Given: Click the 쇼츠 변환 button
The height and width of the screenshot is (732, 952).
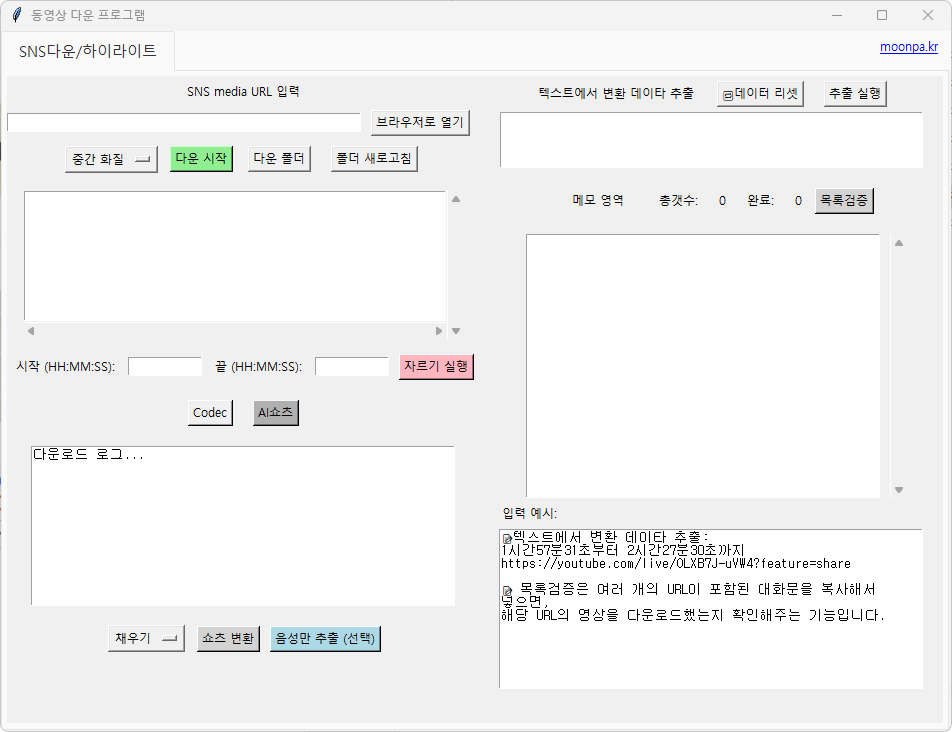Looking at the screenshot, I should (228, 639).
